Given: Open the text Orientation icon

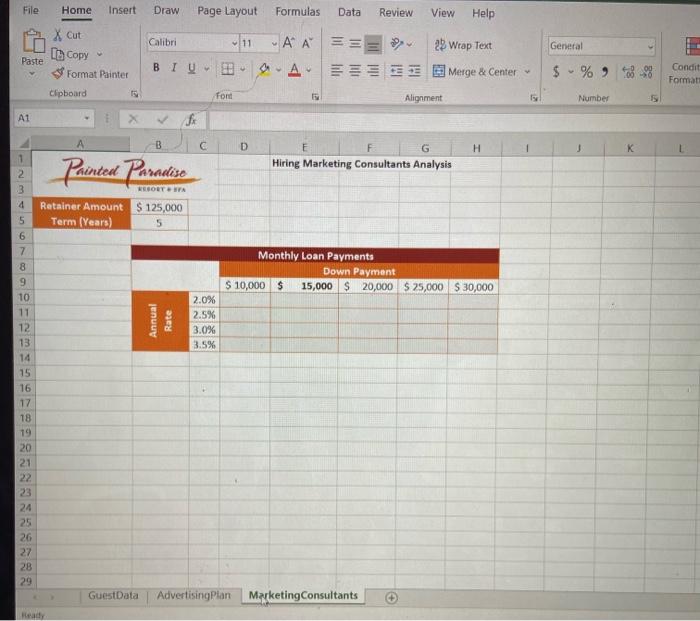Looking at the screenshot, I should (397, 44).
